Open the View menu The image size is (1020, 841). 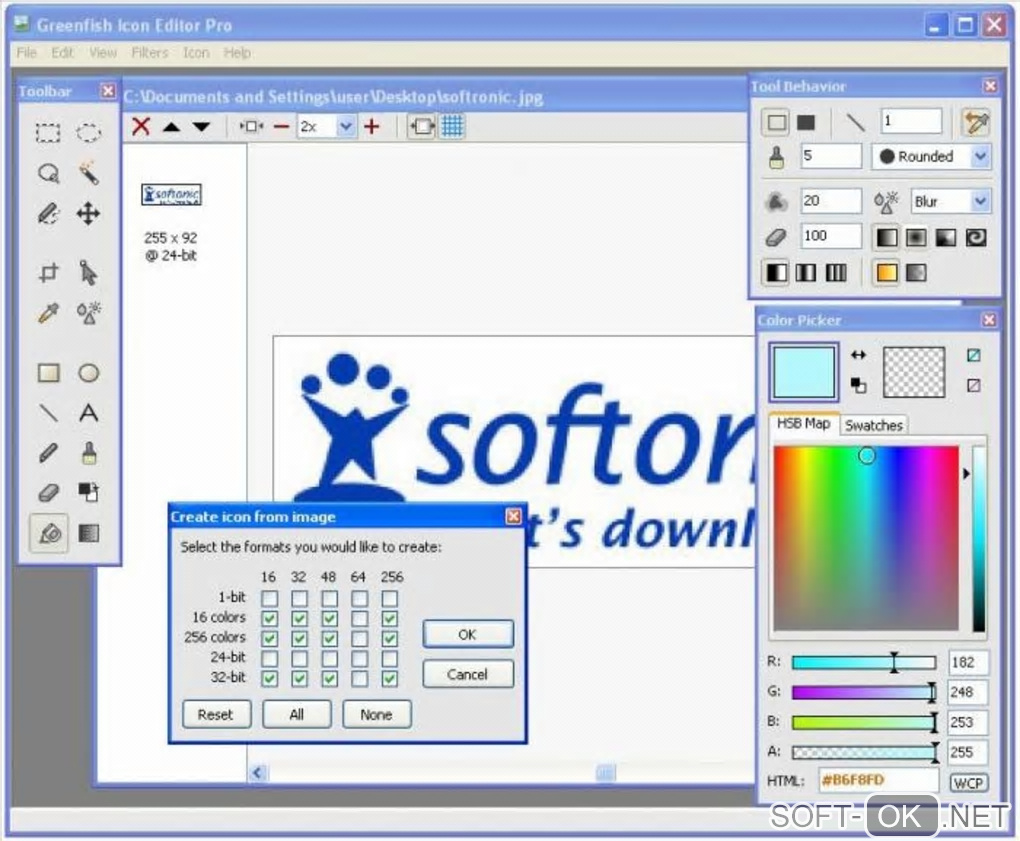click(x=103, y=53)
